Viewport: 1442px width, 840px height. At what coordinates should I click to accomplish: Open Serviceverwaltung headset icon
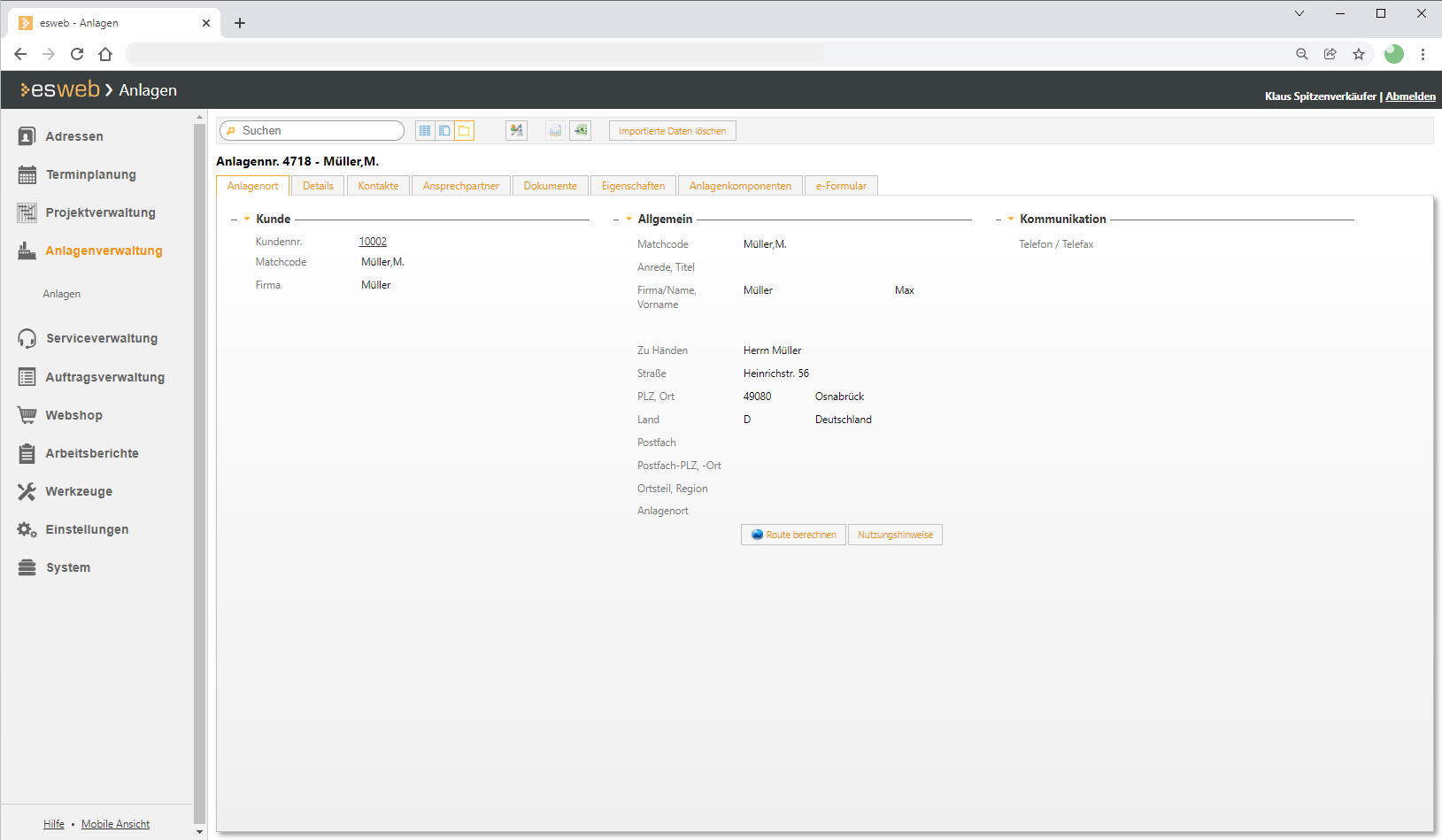(27, 338)
